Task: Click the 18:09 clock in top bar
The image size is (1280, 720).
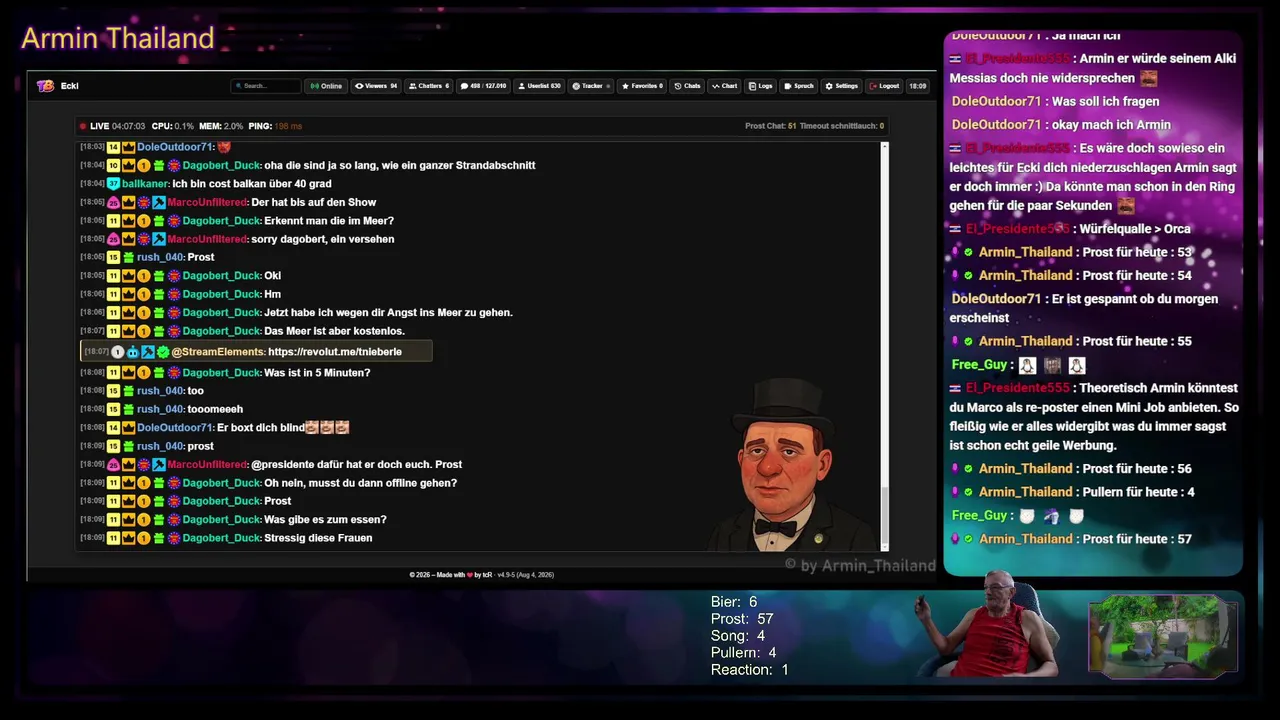Action: click(x=917, y=86)
